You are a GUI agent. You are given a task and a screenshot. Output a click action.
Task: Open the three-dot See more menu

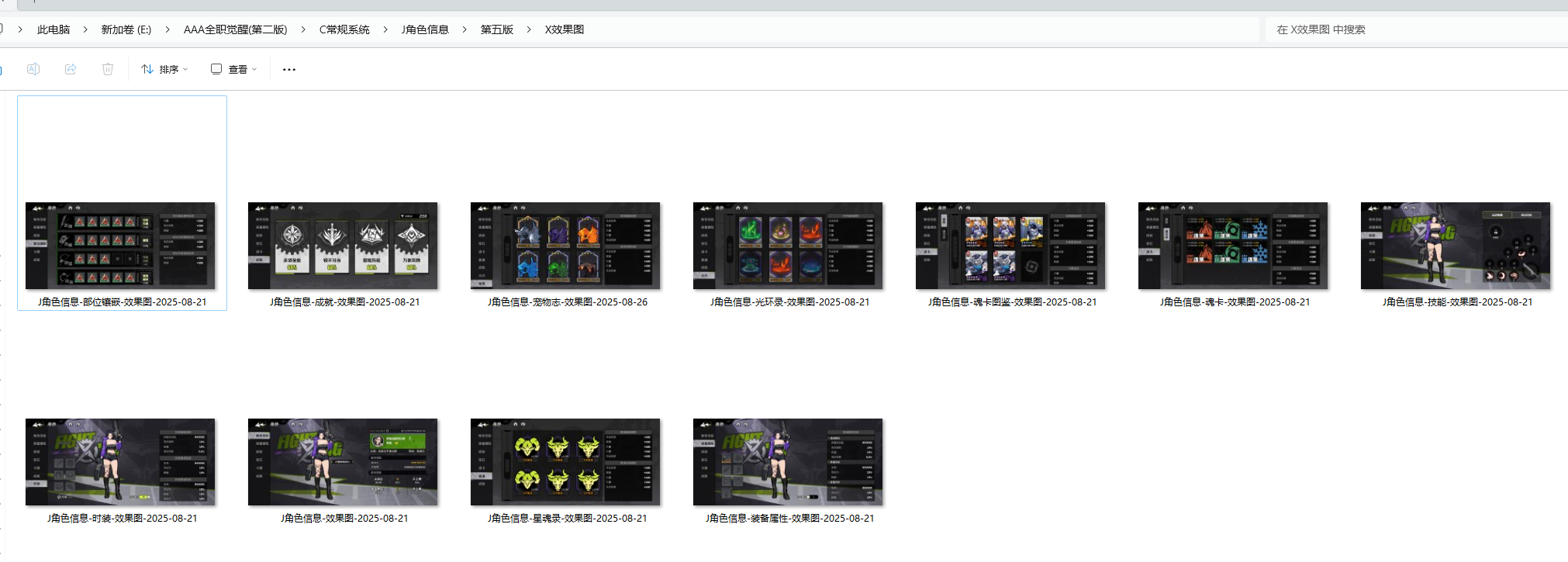tap(289, 69)
